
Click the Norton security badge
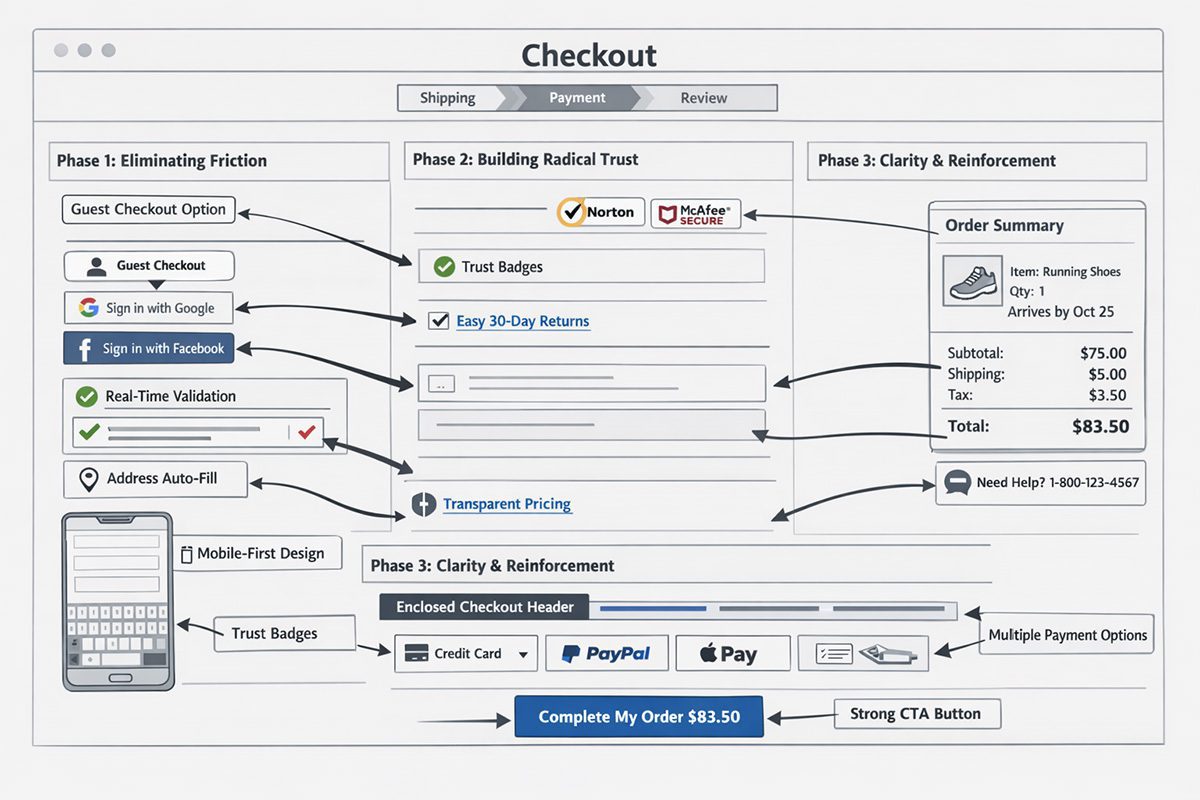(600, 212)
